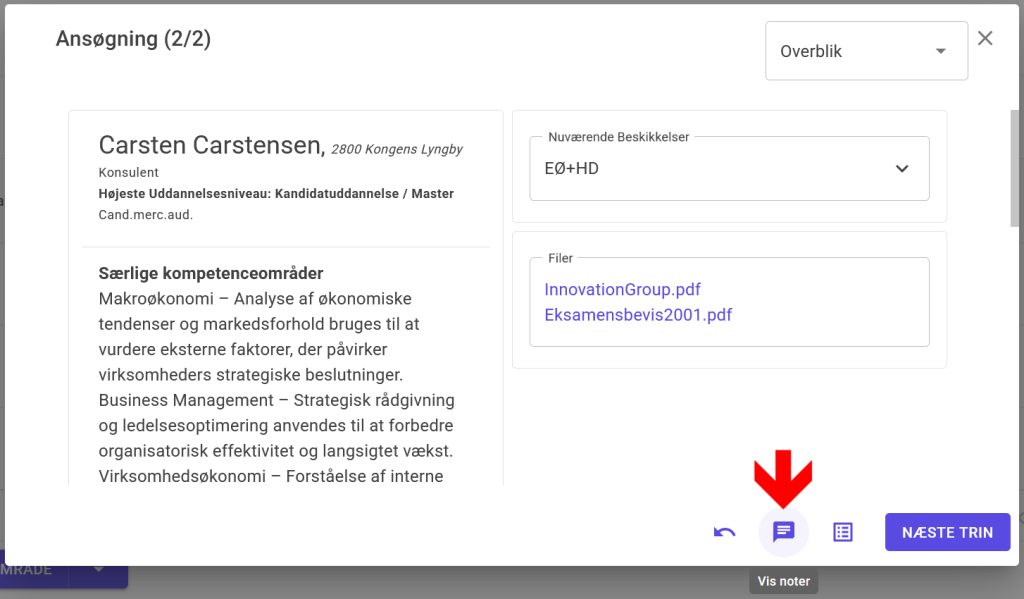This screenshot has width=1024, height=599.
Task: Click the applicant name Carsten Carstensen
Action: click(212, 146)
